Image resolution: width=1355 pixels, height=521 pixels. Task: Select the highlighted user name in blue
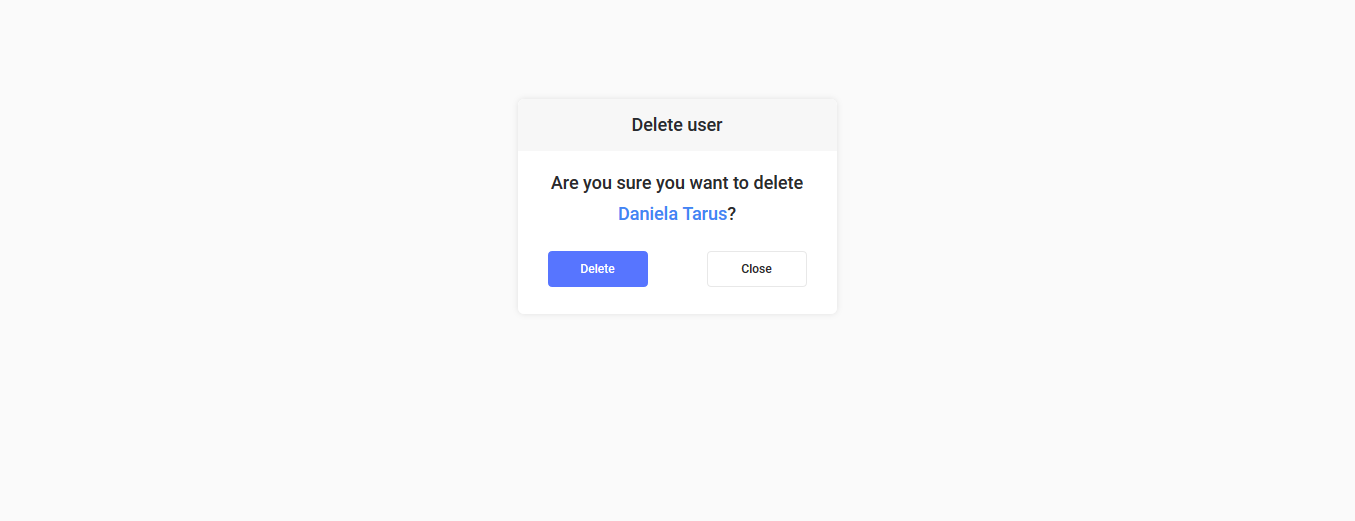(672, 214)
